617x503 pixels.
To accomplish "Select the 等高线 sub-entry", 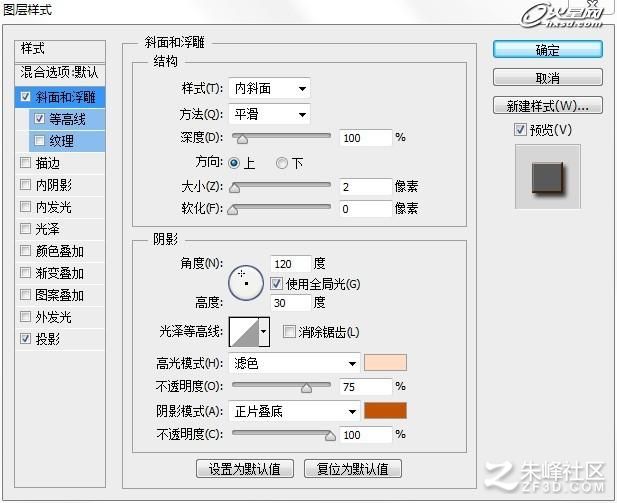I will 67,119.
